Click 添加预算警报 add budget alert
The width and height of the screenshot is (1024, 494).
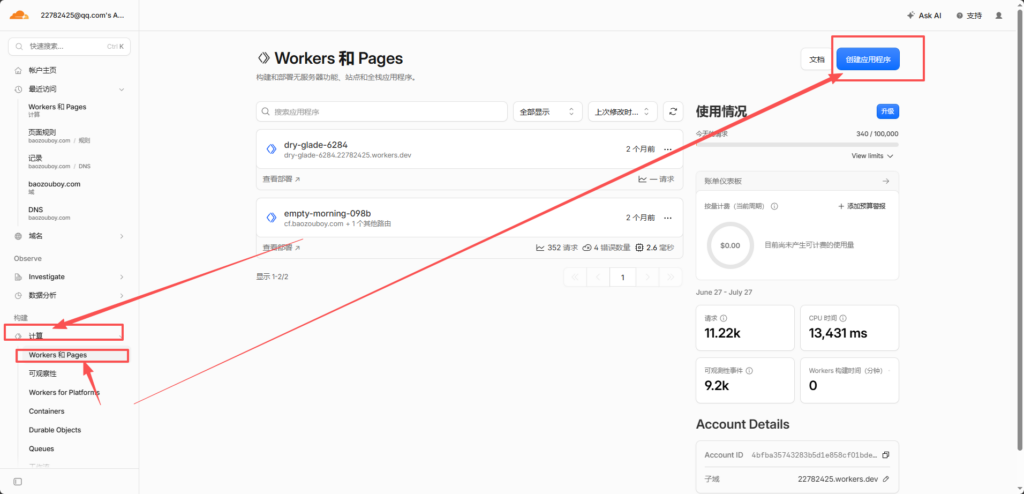[861, 206]
